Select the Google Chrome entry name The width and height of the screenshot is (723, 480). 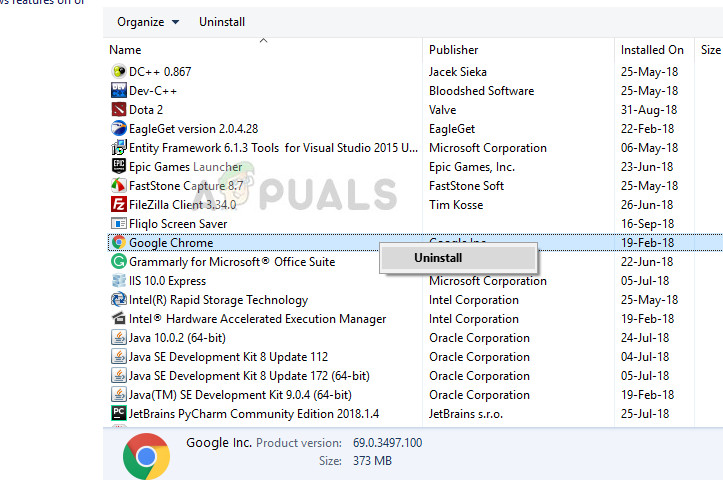(x=171, y=243)
